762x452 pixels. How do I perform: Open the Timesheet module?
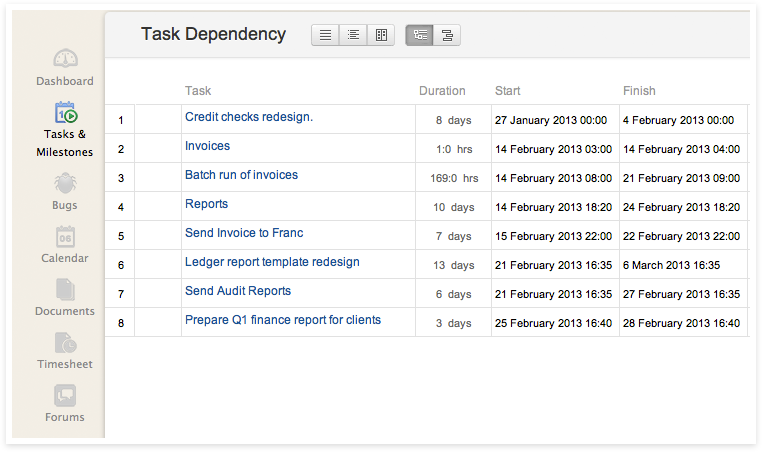pyautogui.click(x=65, y=352)
